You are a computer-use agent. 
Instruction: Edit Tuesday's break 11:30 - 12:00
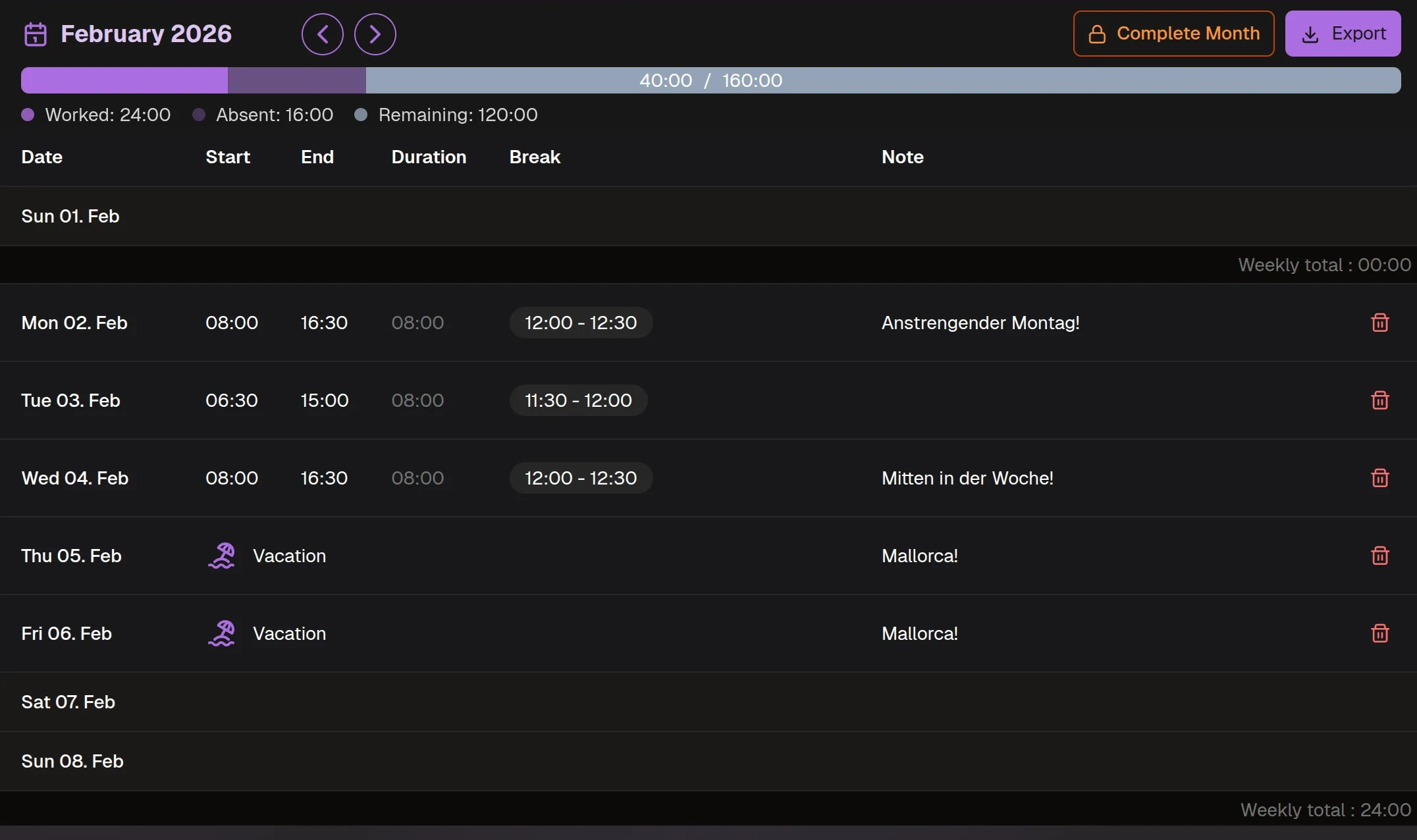click(578, 400)
